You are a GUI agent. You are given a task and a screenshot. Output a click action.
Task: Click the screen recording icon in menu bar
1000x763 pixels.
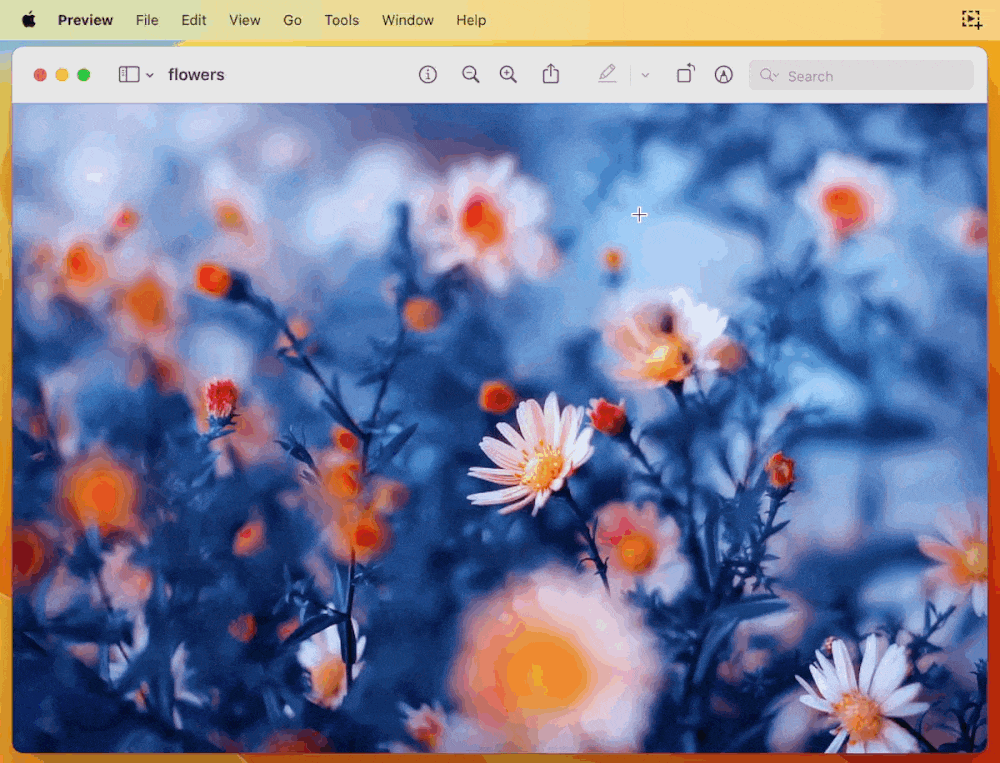[971, 20]
